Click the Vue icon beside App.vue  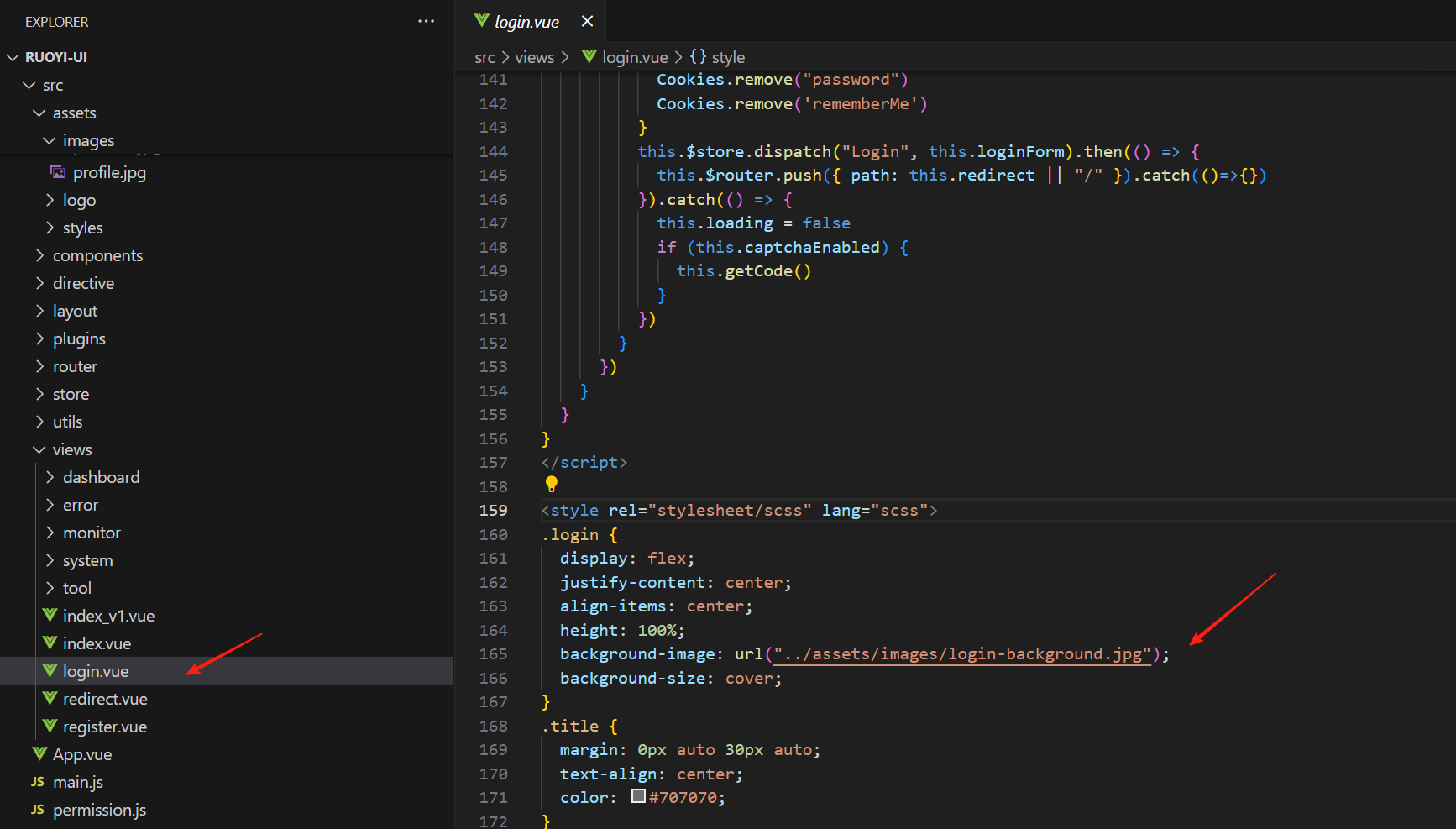click(x=39, y=753)
